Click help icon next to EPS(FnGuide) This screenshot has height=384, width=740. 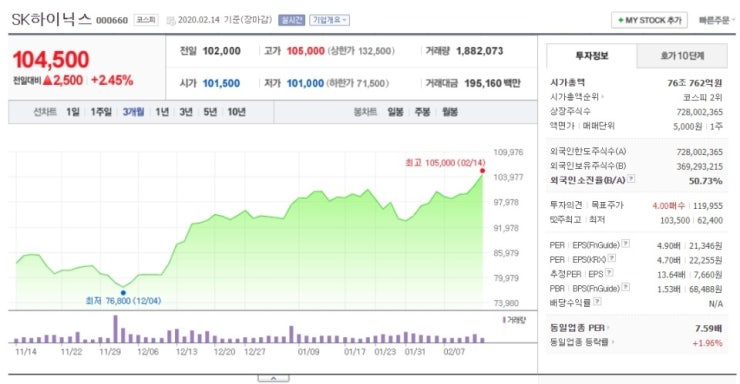(x=626, y=243)
